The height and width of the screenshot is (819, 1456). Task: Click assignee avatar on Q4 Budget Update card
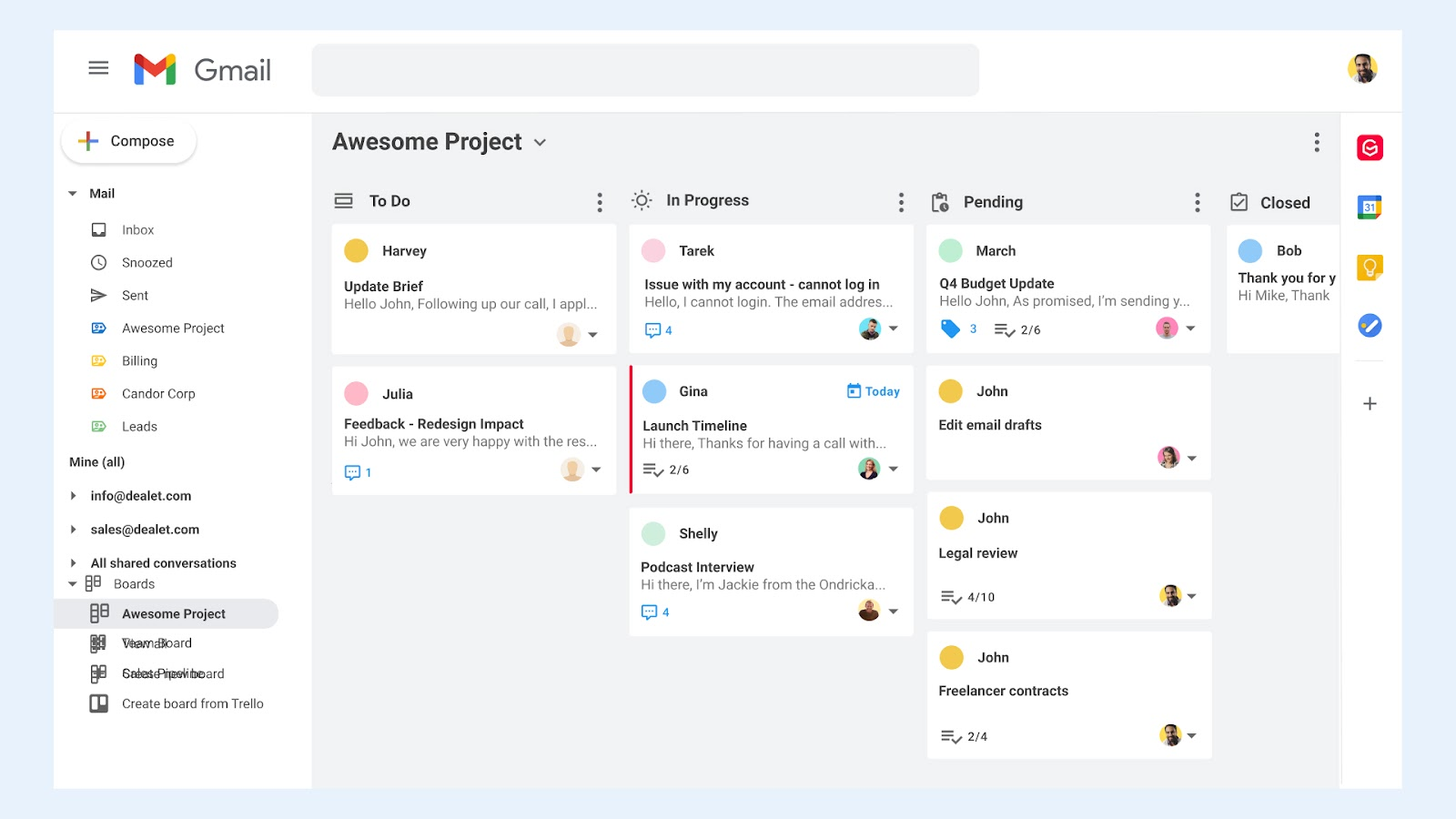click(x=1167, y=329)
